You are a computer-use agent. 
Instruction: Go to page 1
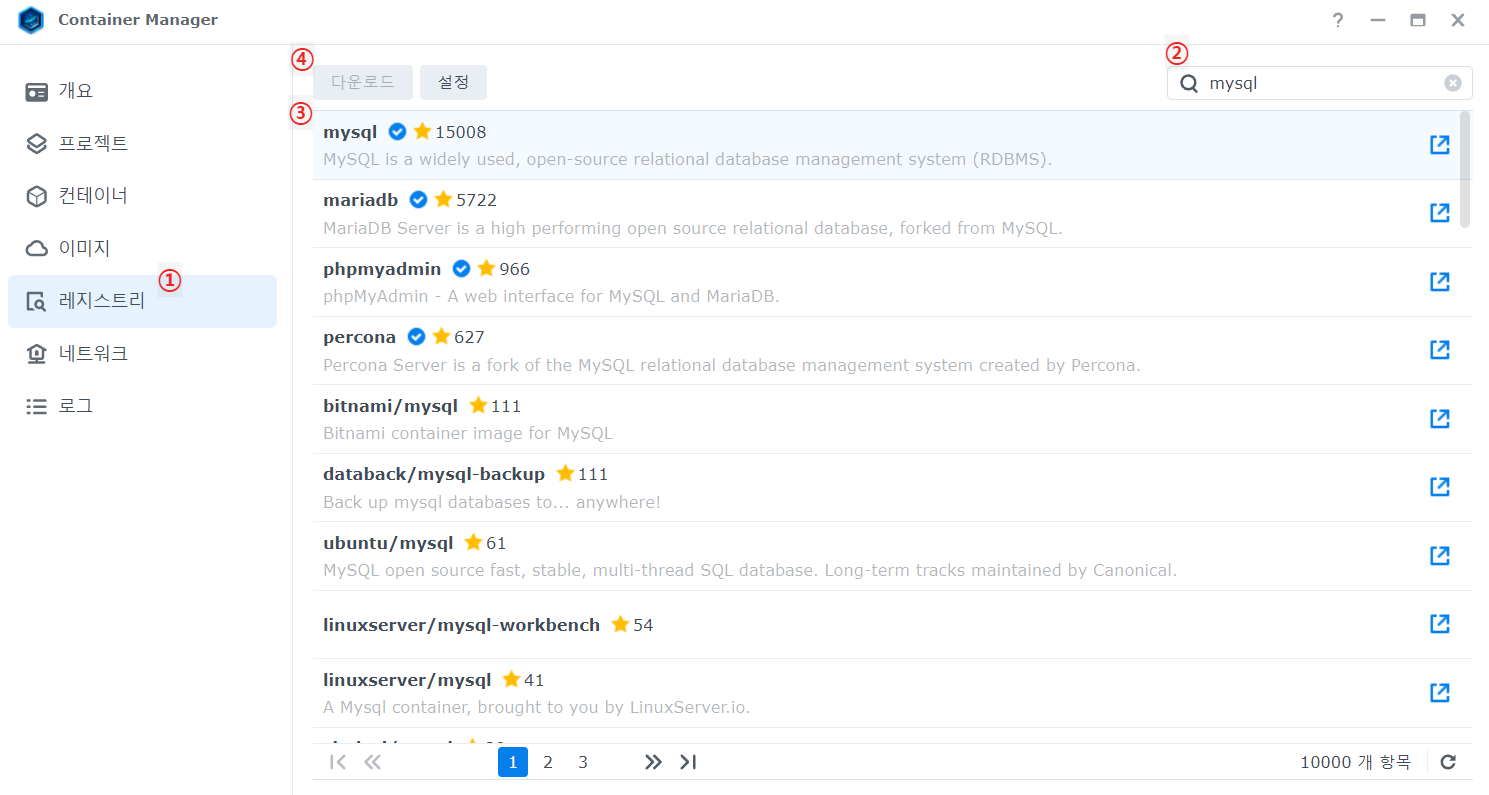click(513, 762)
